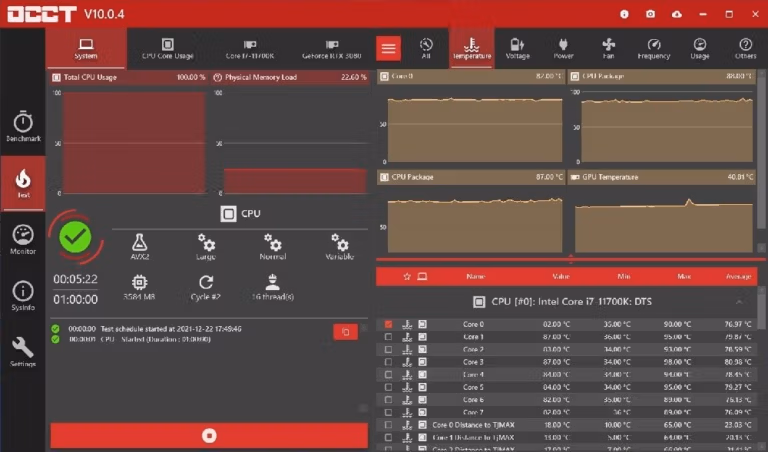
Task: Select the Others sensor filter
Action: tap(745, 48)
